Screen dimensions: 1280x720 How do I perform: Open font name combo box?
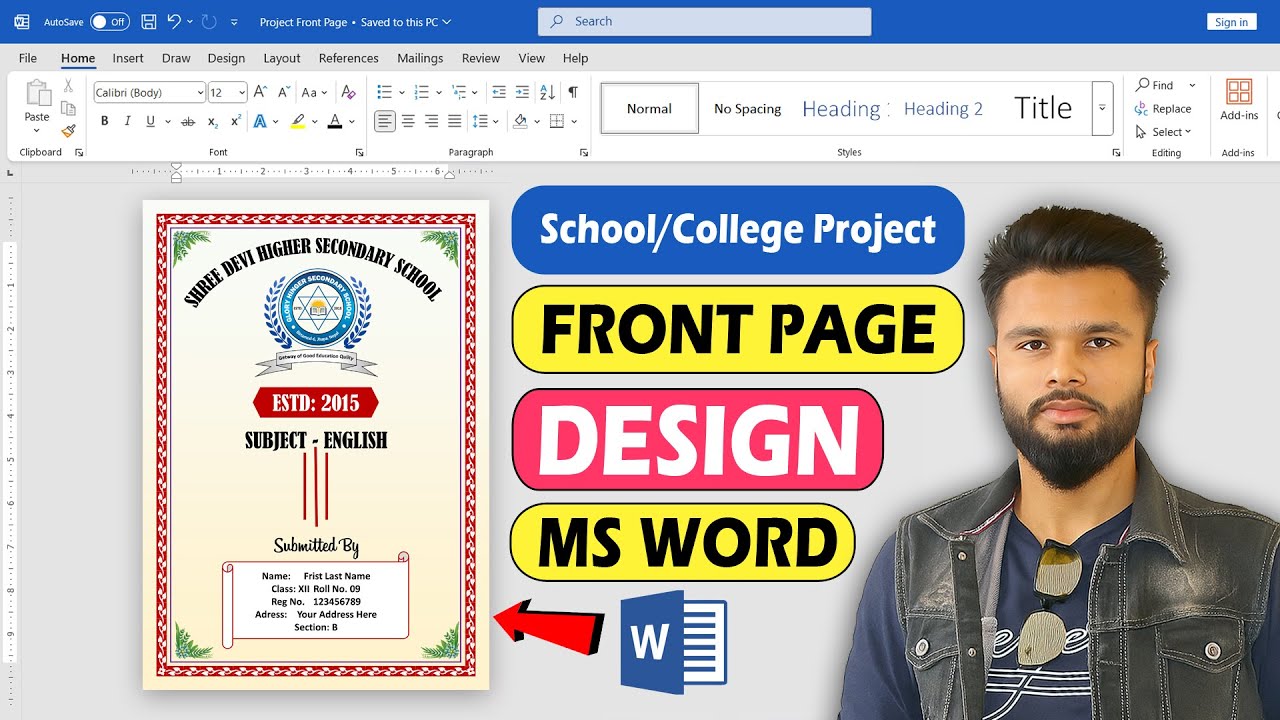pos(149,92)
